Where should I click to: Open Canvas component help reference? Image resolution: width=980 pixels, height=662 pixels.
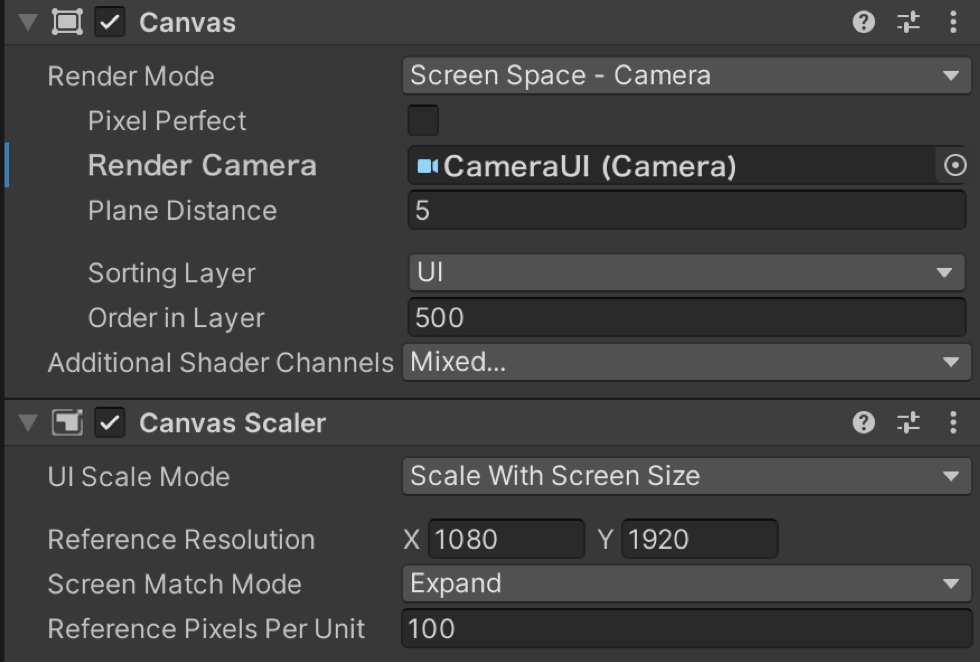click(x=864, y=23)
